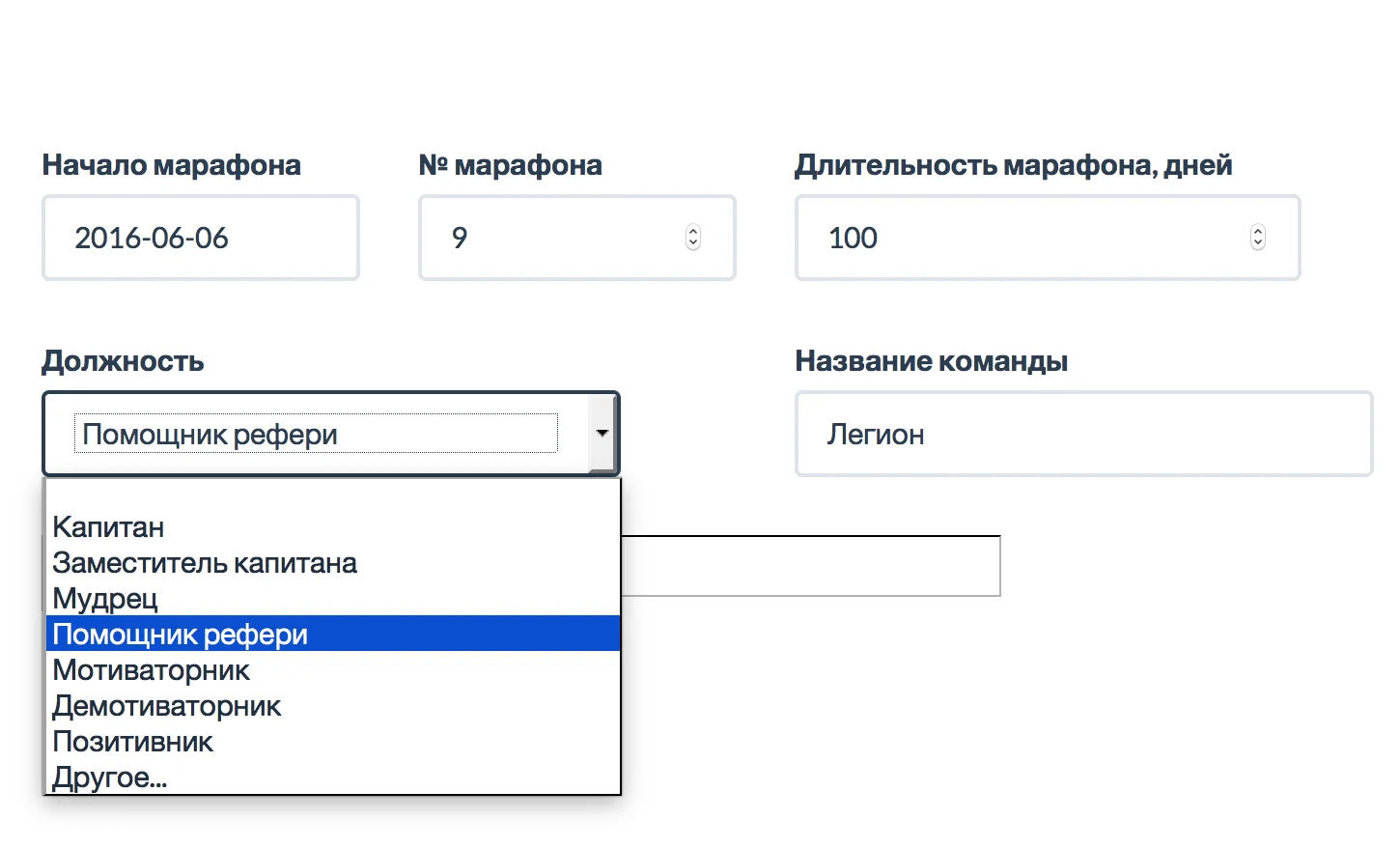Increase the марафона number using the up stepper
This screenshot has width=1400, height=848.
pos(693,231)
